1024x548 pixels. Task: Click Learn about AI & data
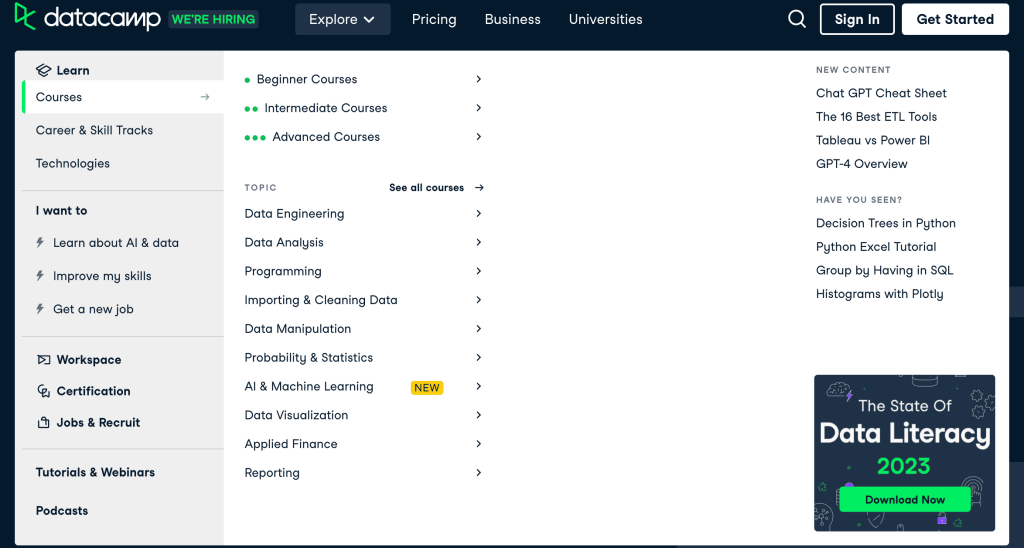[116, 243]
